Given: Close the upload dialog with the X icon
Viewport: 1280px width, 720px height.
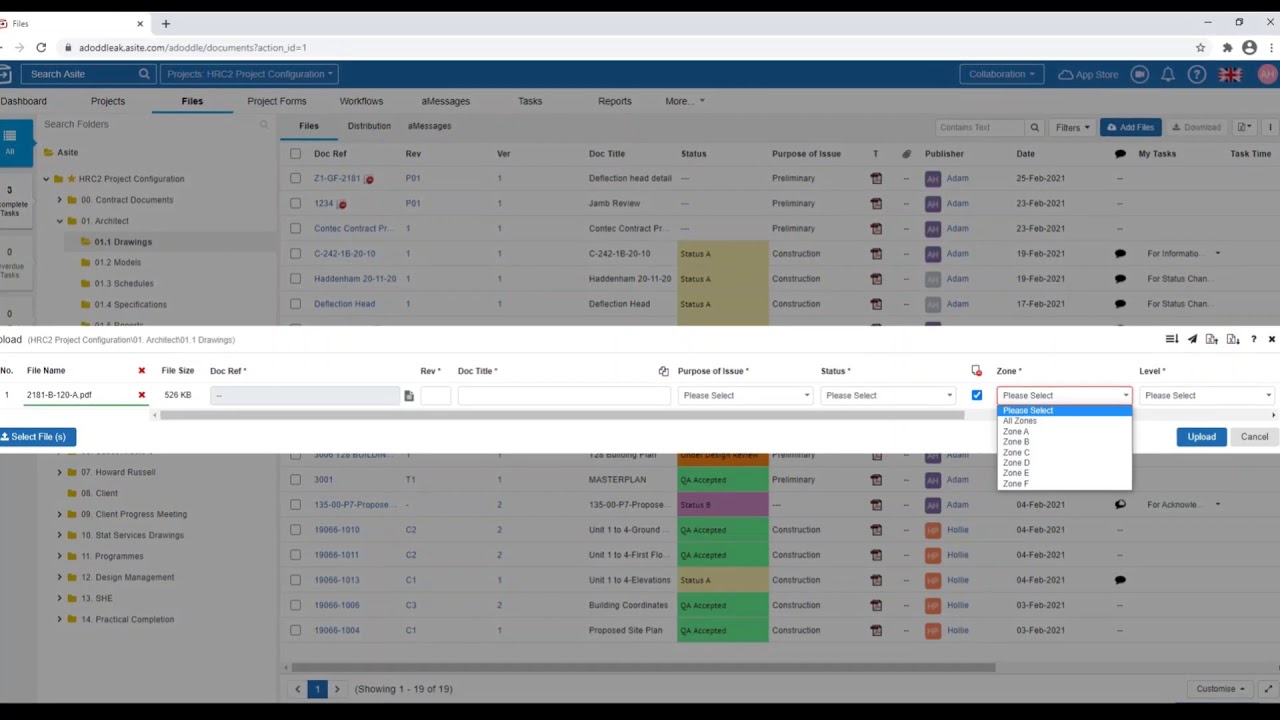Looking at the screenshot, I should (1272, 340).
